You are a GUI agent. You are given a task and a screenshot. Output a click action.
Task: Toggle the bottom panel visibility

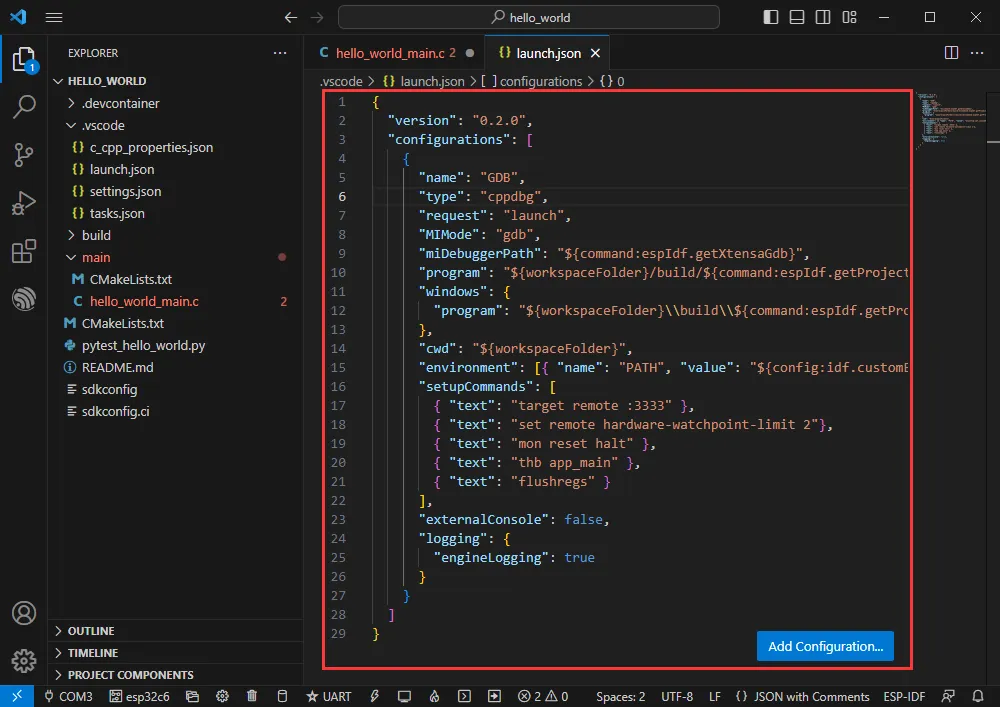[x=796, y=17]
